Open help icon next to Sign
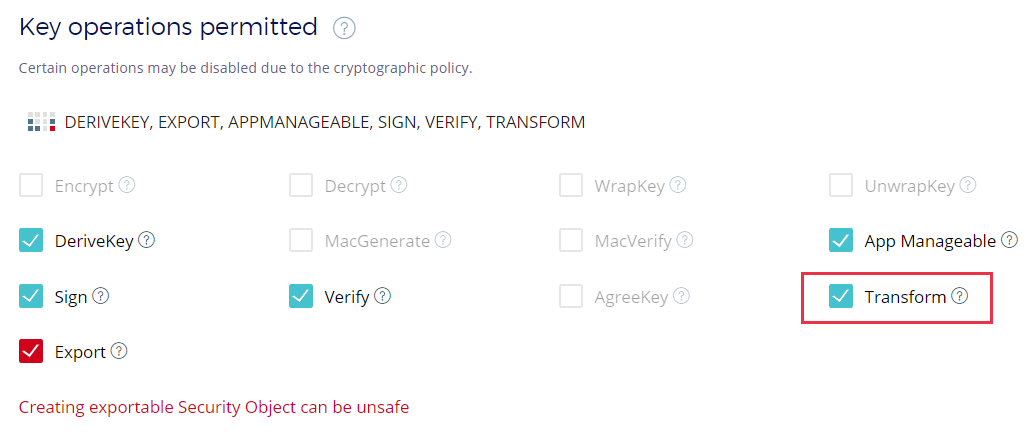 100,296
